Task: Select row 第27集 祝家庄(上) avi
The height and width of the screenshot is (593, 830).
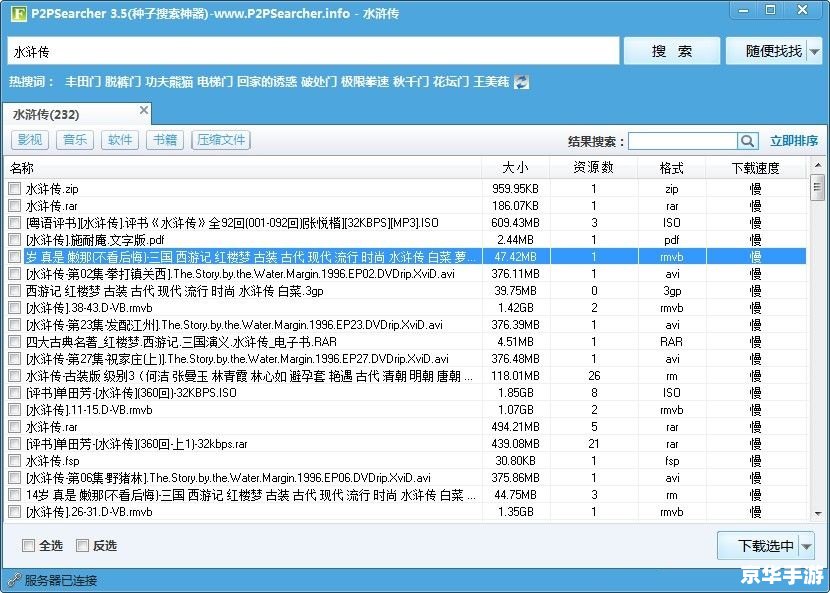Action: [405, 358]
